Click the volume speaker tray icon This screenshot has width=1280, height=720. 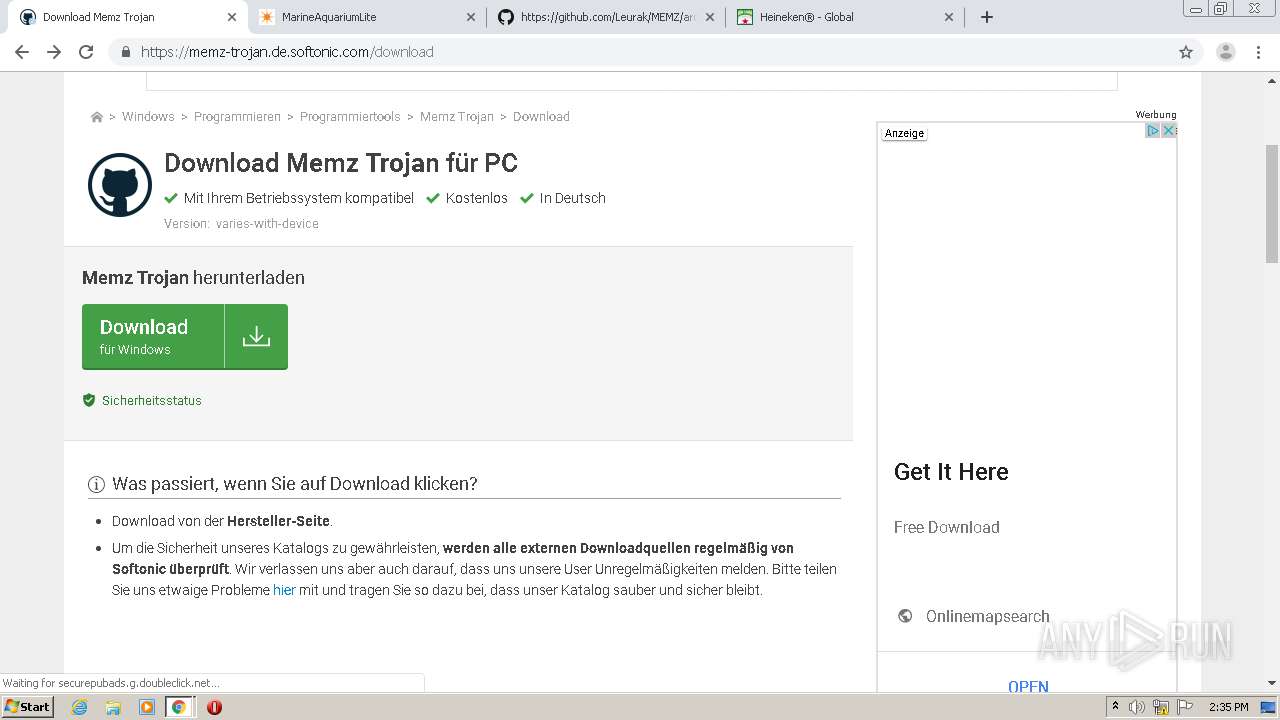click(x=1137, y=707)
